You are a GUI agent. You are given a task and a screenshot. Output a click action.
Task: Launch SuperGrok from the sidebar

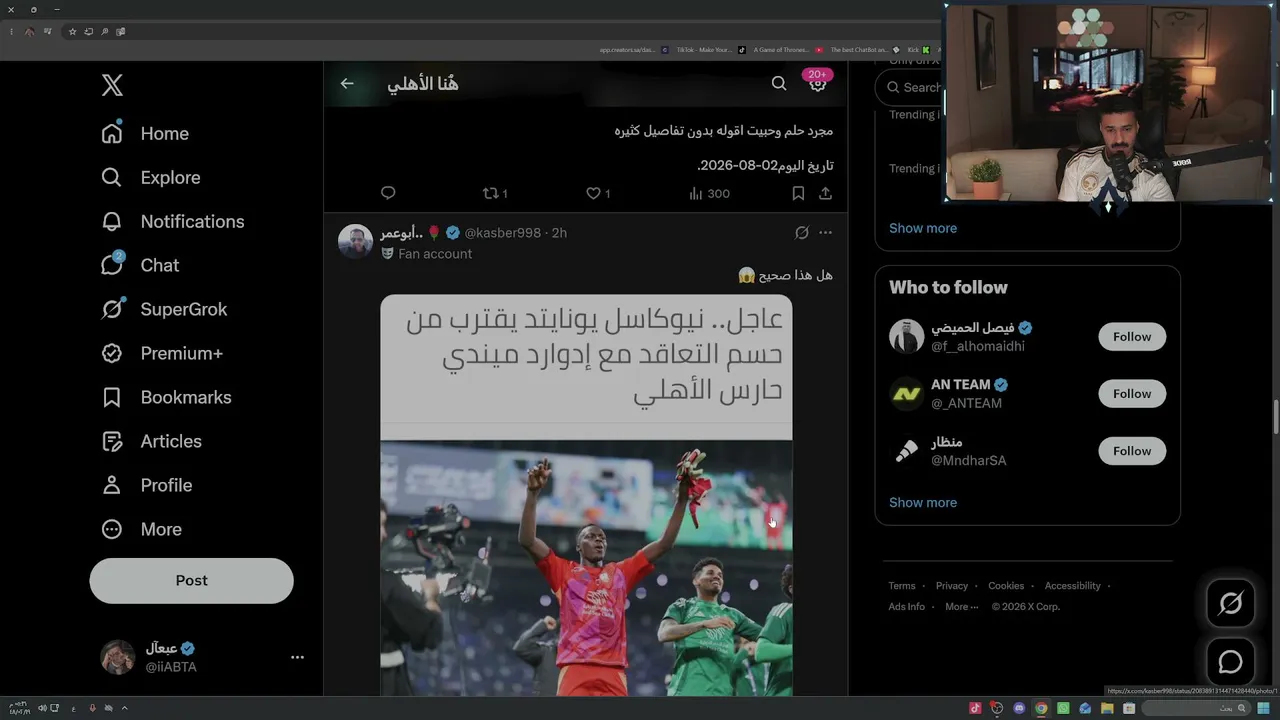pyautogui.click(x=164, y=309)
